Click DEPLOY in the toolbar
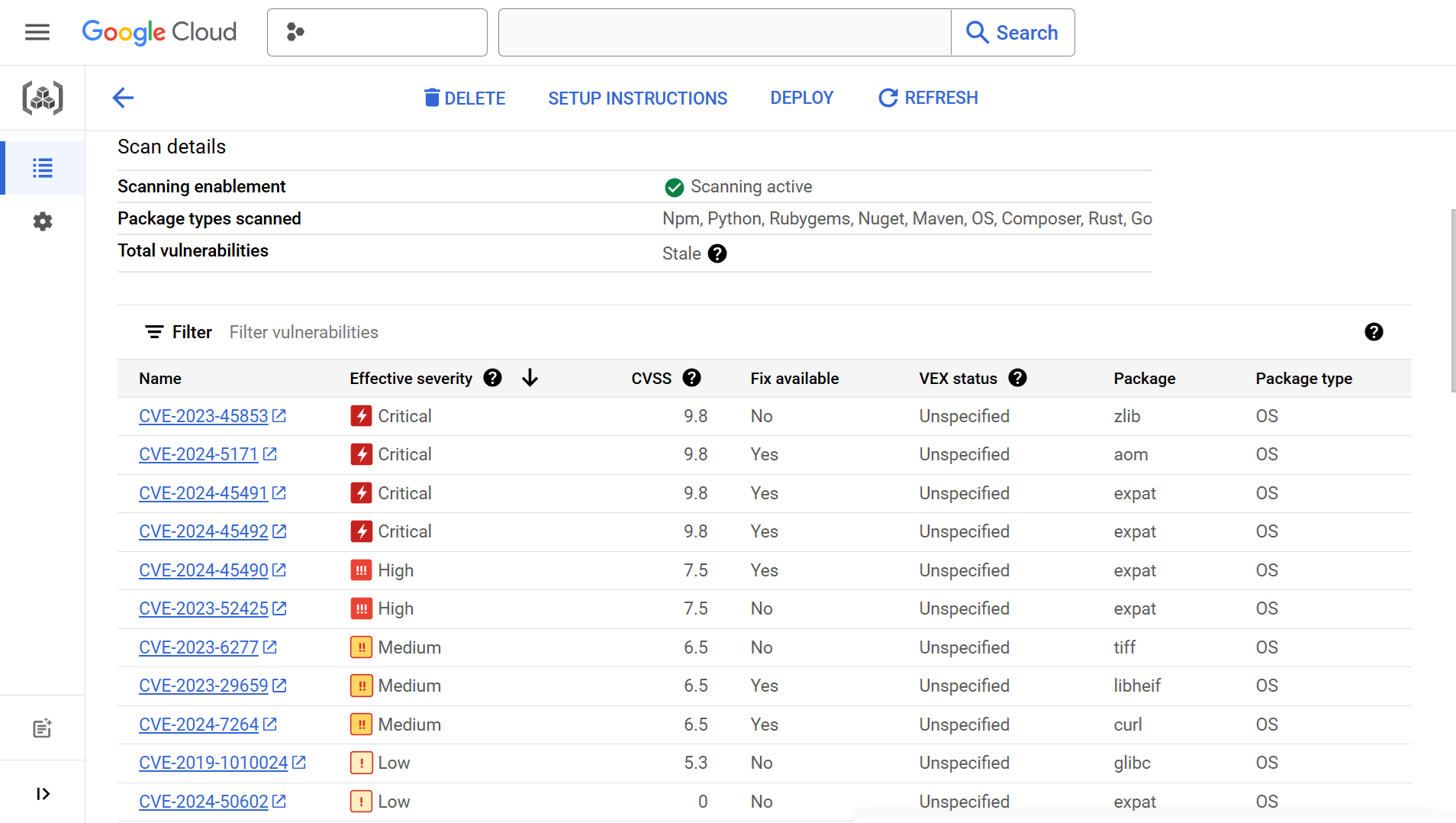This screenshot has height=823, width=1456. tap(801, 98)
